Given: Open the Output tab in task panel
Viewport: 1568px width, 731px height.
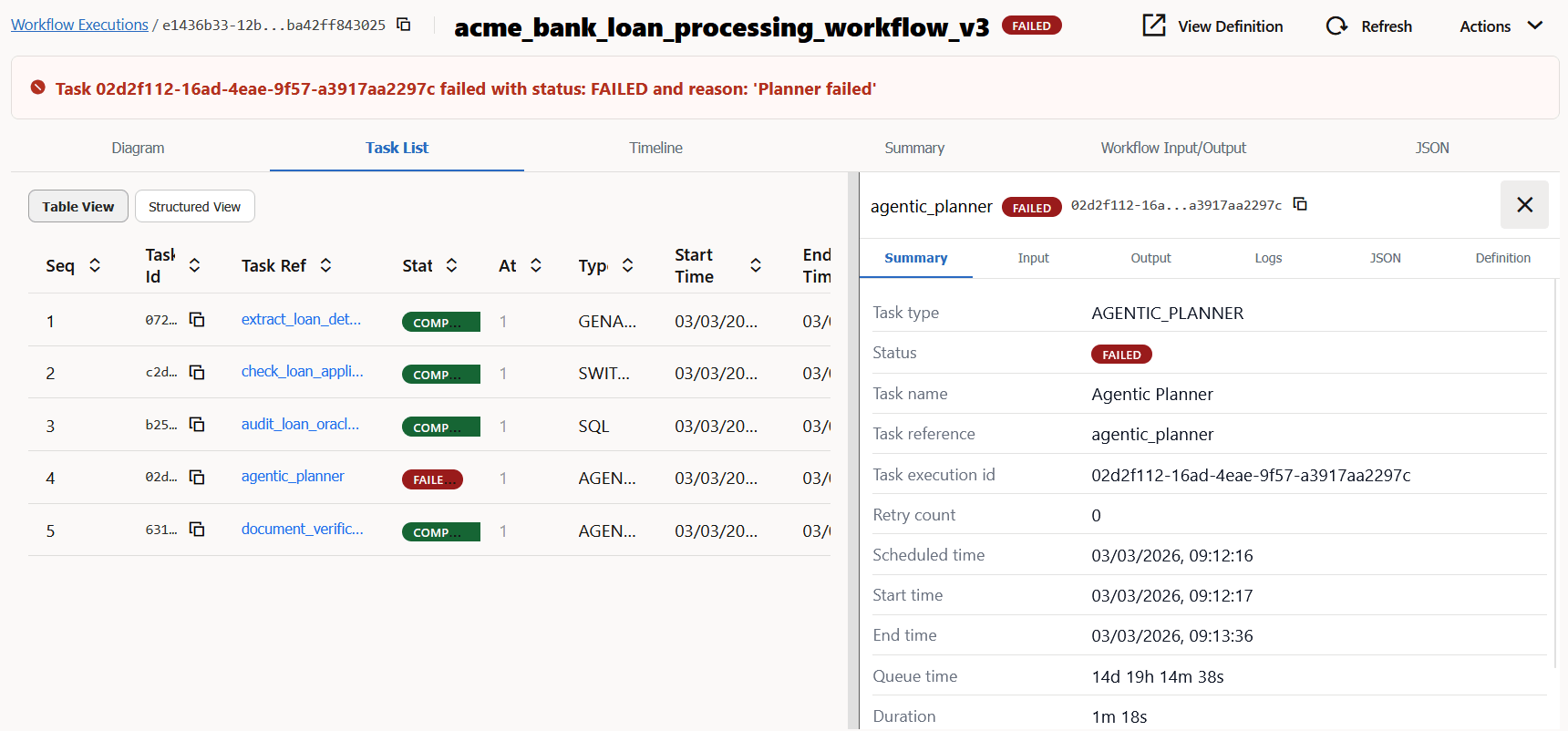Looking at the screenshot, I should point(1150,258).
